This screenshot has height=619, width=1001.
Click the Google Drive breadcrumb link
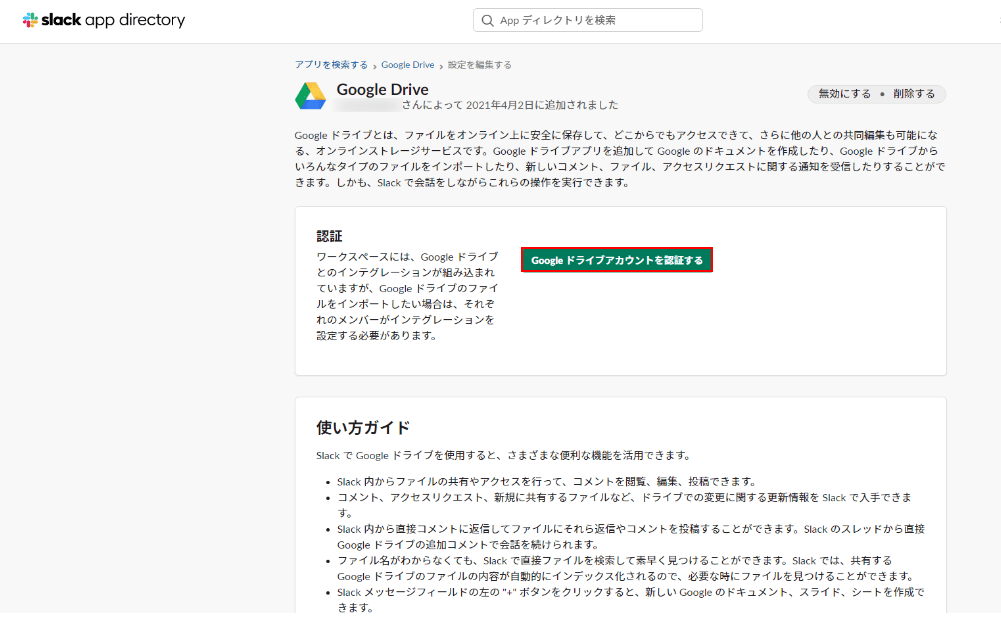point(407,63)
